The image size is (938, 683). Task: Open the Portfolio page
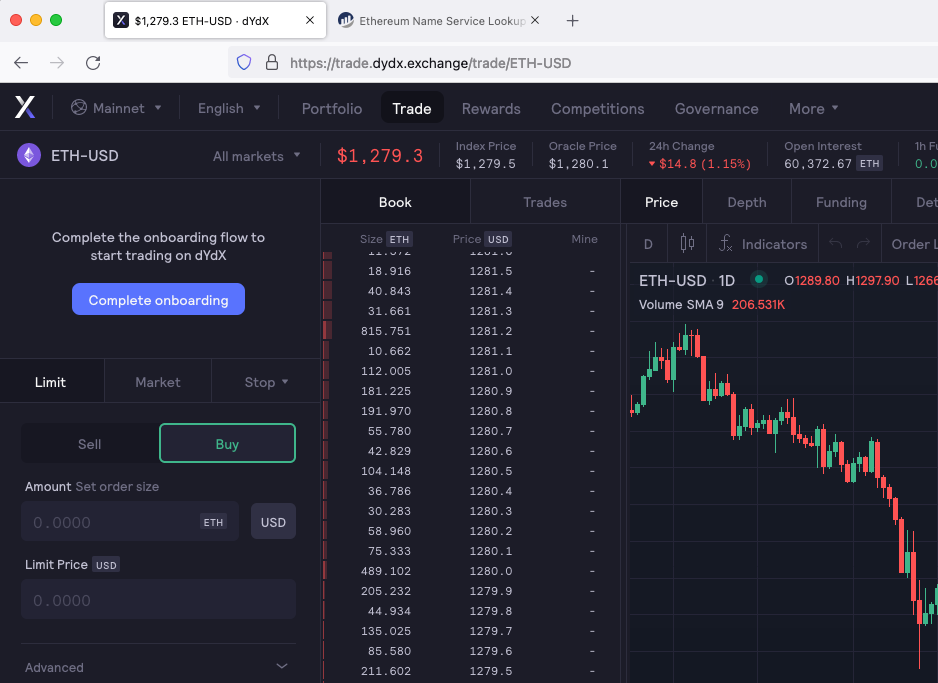[332, 108]
